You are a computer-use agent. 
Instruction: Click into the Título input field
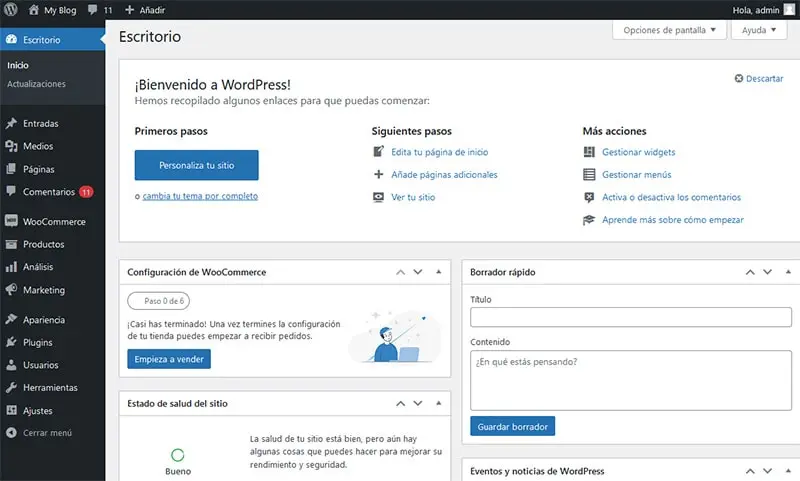click(x=630, y=317)
